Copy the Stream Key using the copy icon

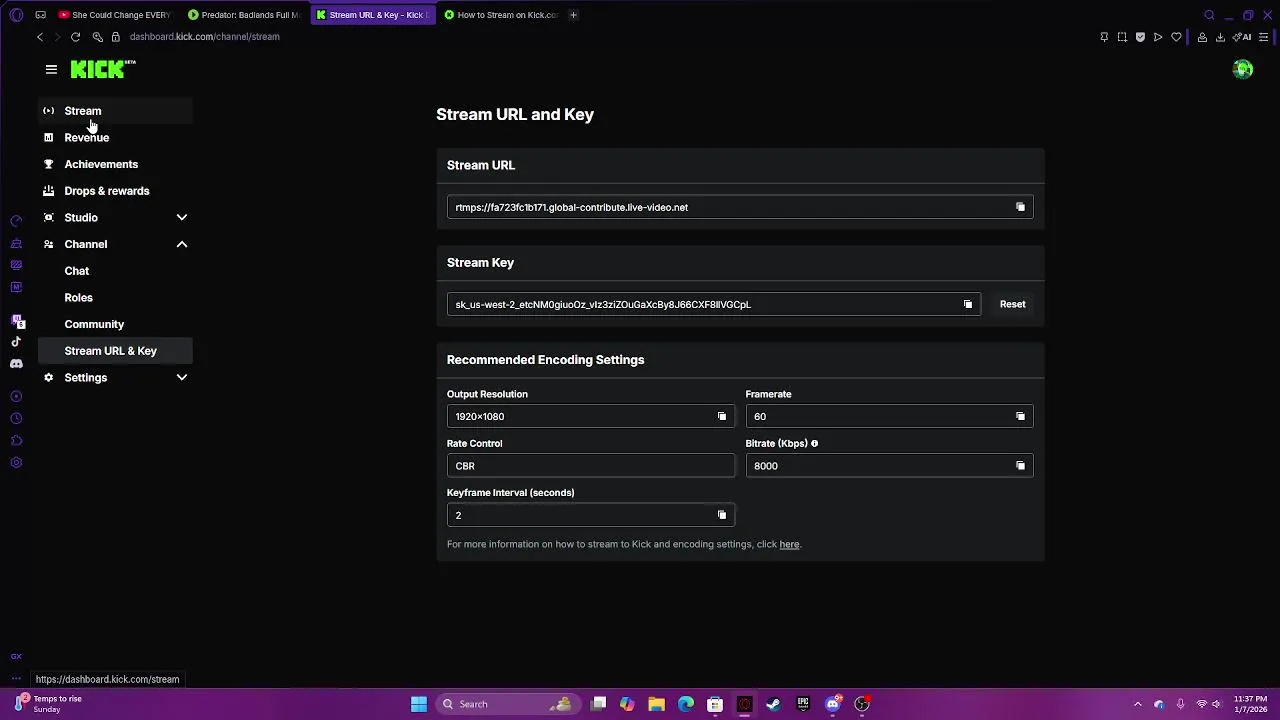coord(967,304)
